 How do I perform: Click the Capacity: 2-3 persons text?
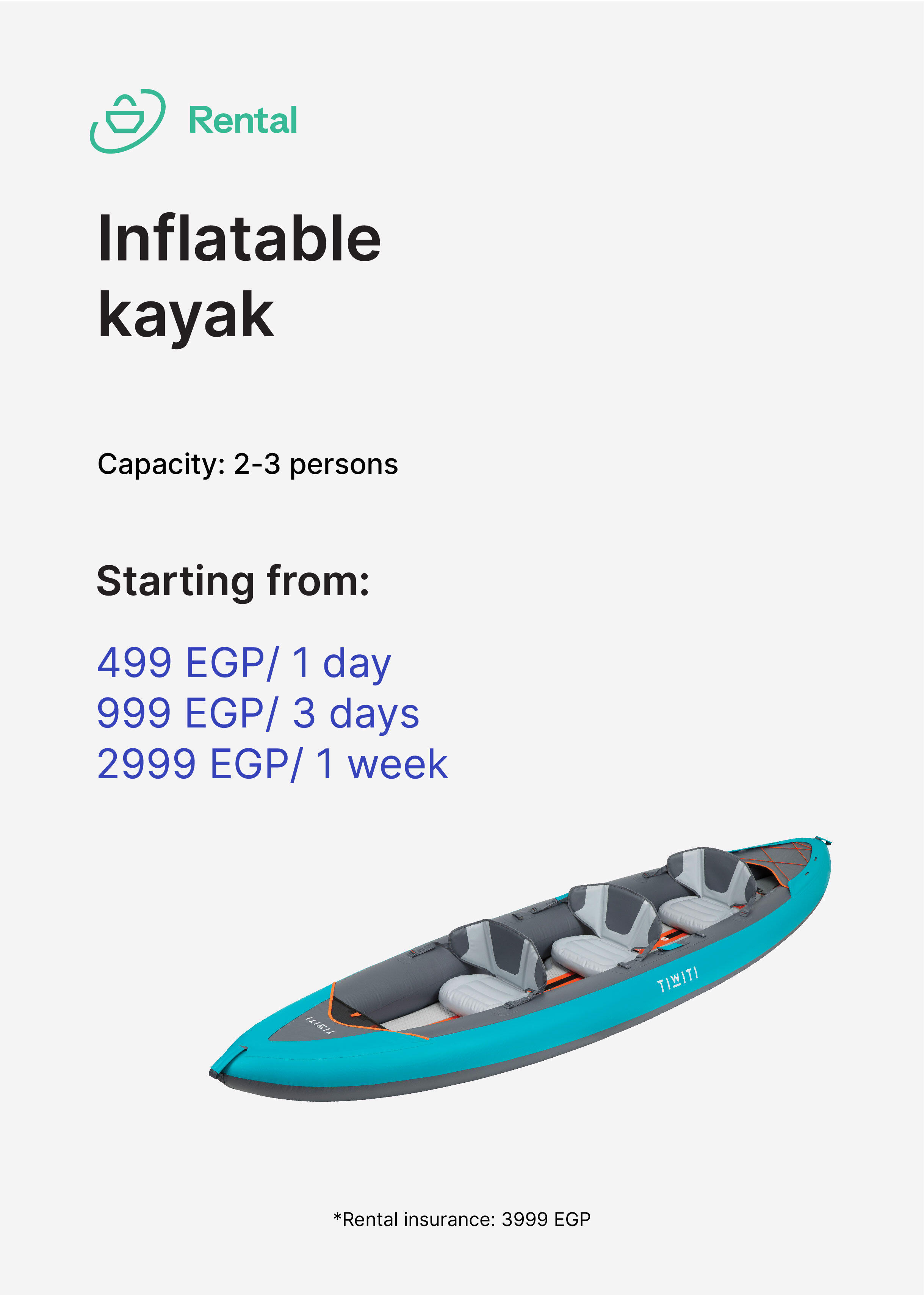[x=247, y=464]
